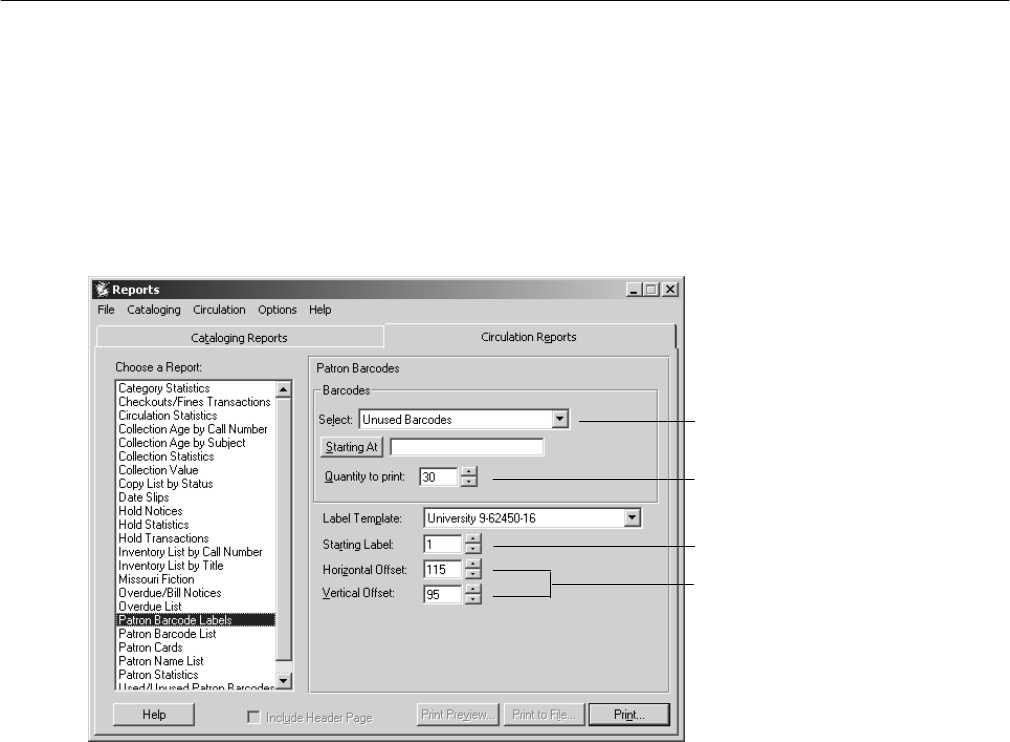Click the Help button
The height and width of the screenshot is (742, 1010).
point(154,714)
